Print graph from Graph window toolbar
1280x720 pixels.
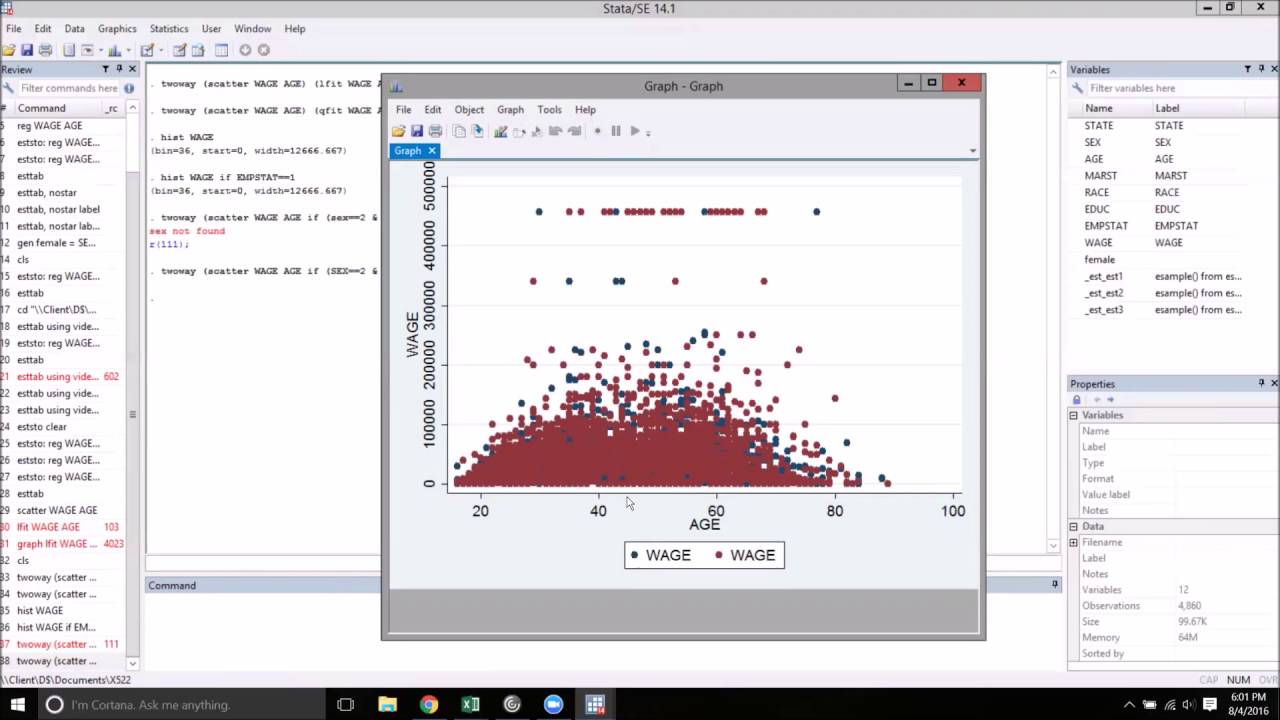point(435,131)
